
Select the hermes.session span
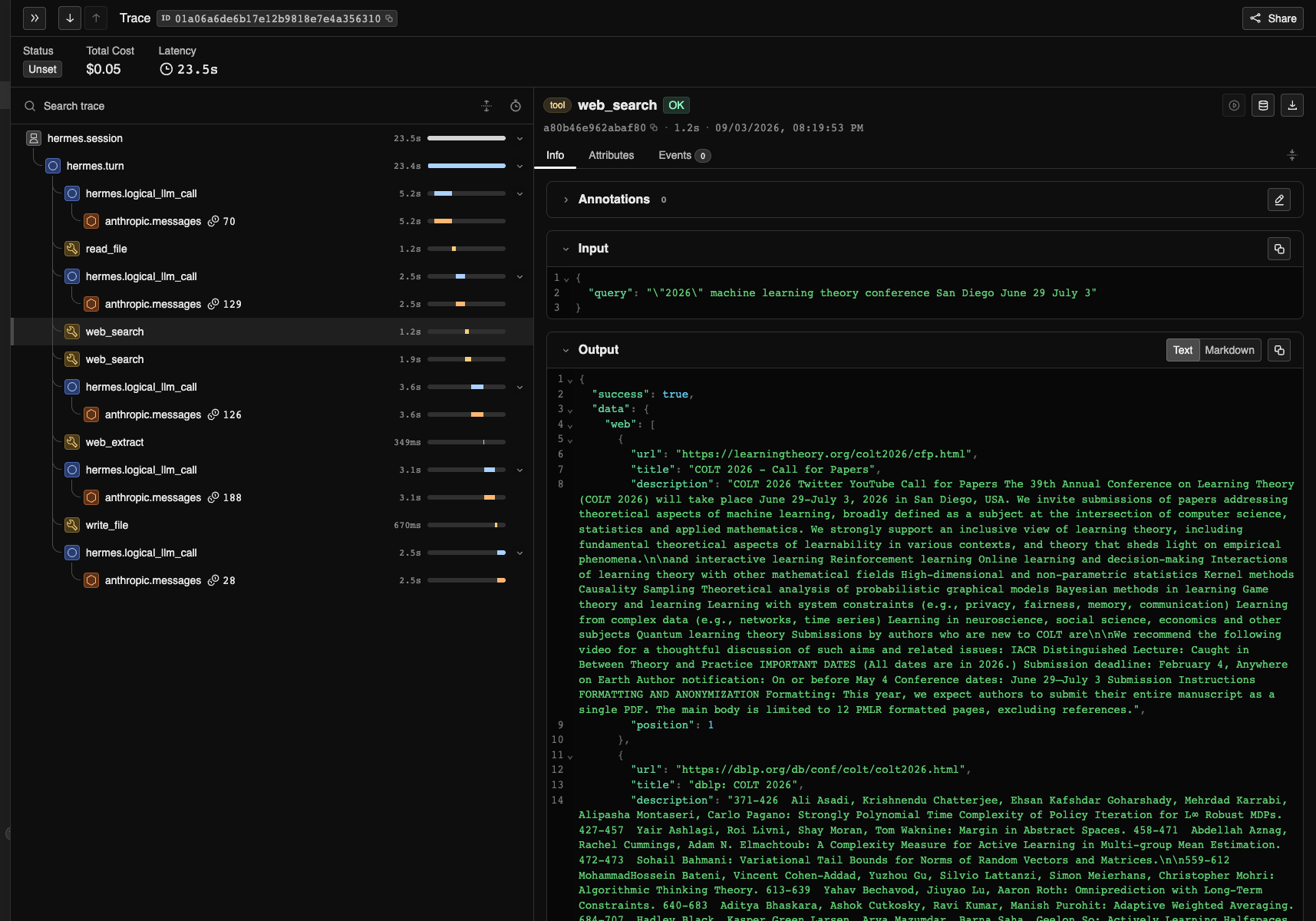84,138
